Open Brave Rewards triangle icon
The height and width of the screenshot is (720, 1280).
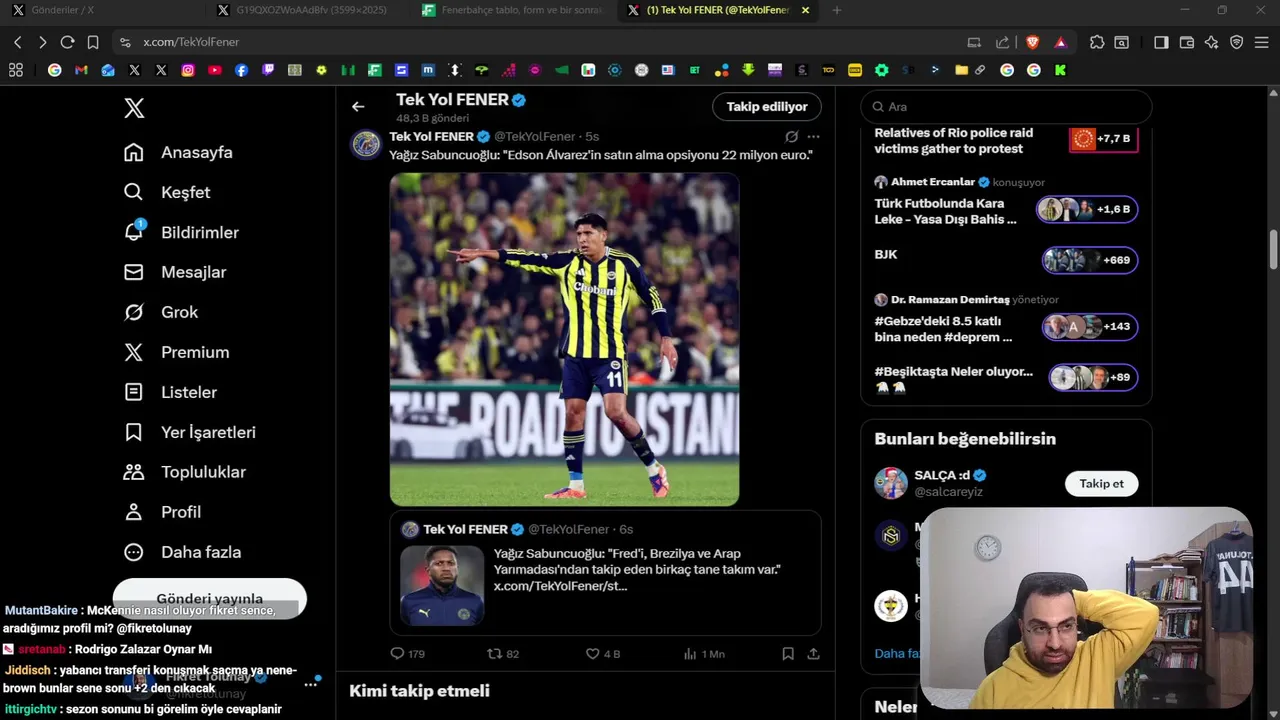1060,42
